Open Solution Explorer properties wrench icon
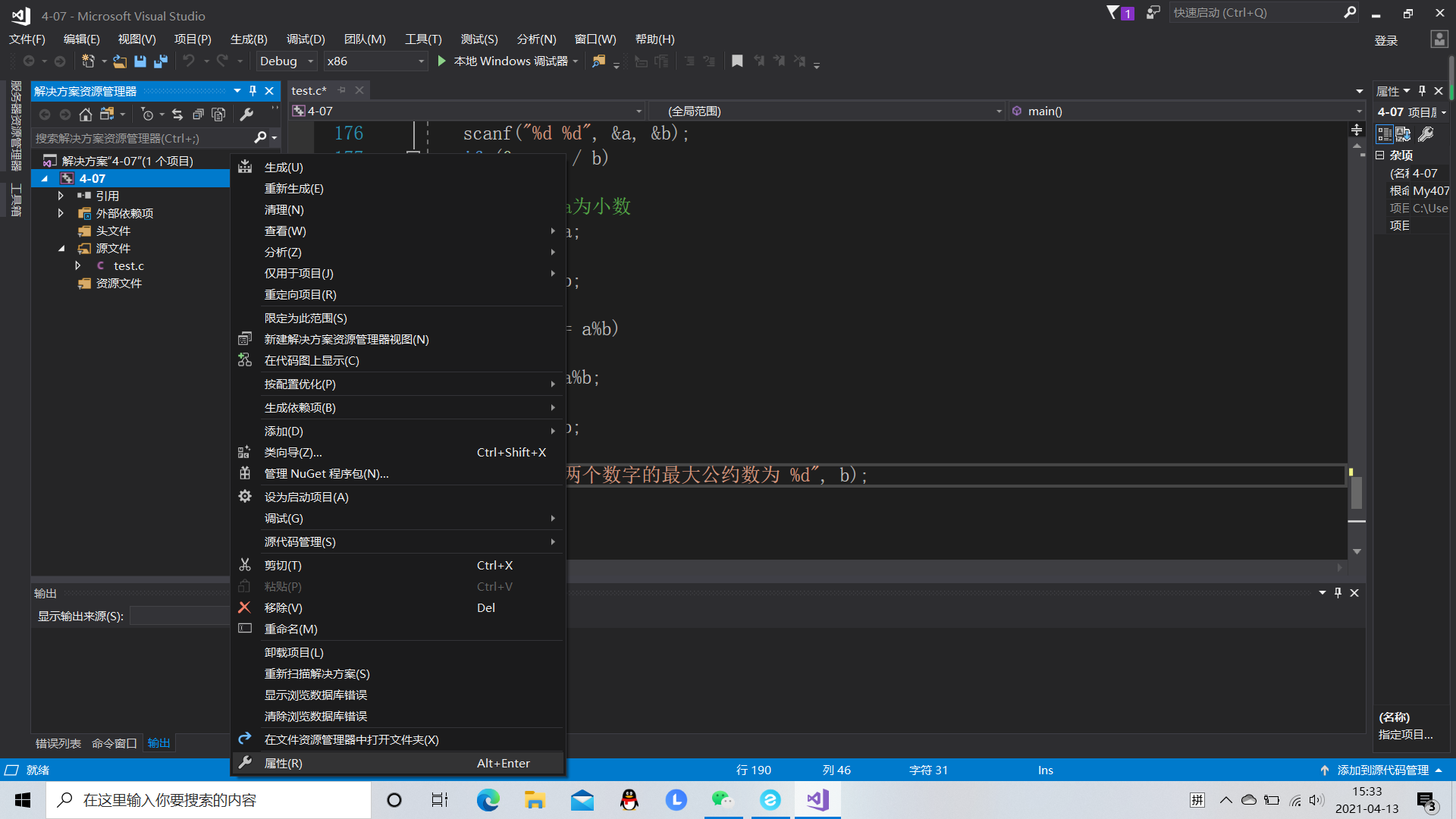Viewport: 1456px width, 819px height. pos(247,115)
